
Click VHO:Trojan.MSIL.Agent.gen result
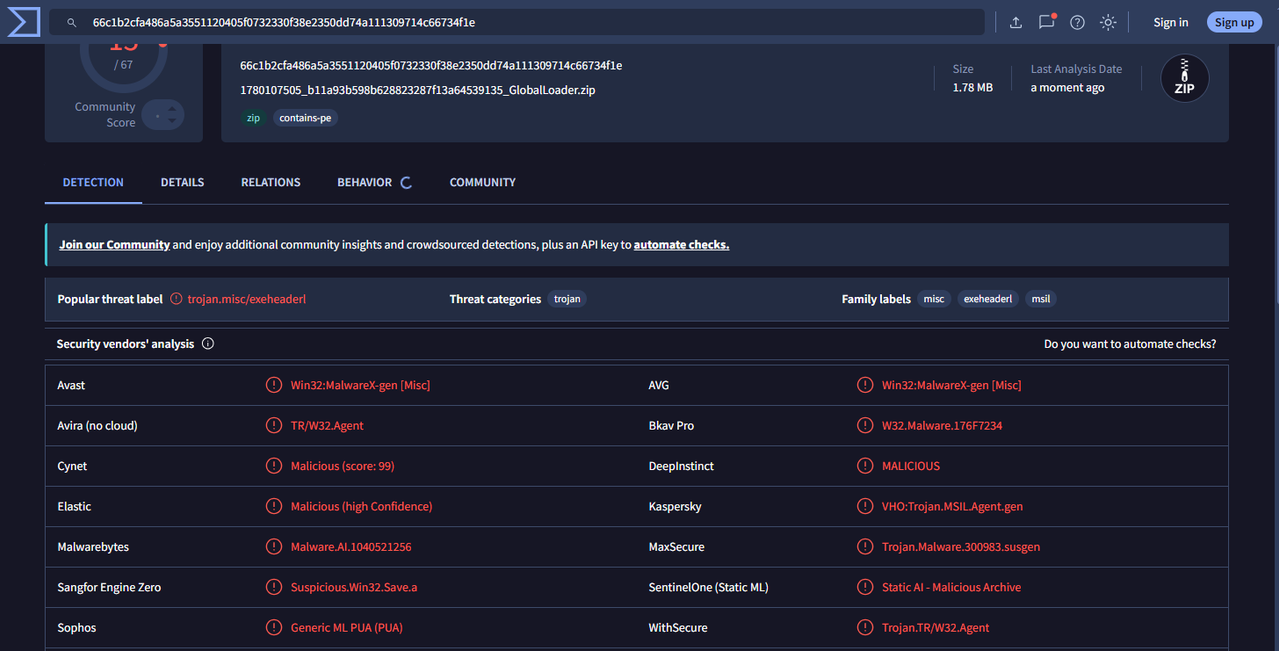pyautogui.click(x=952, y=507)
